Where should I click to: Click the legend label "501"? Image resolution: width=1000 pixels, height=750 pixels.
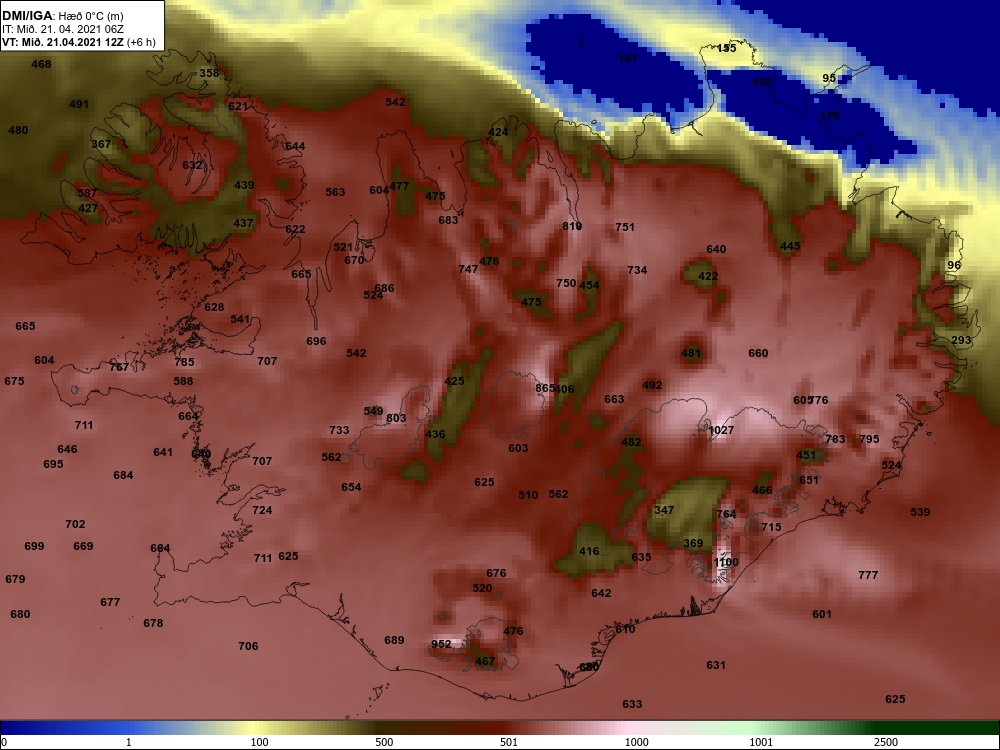pos(509,742)
